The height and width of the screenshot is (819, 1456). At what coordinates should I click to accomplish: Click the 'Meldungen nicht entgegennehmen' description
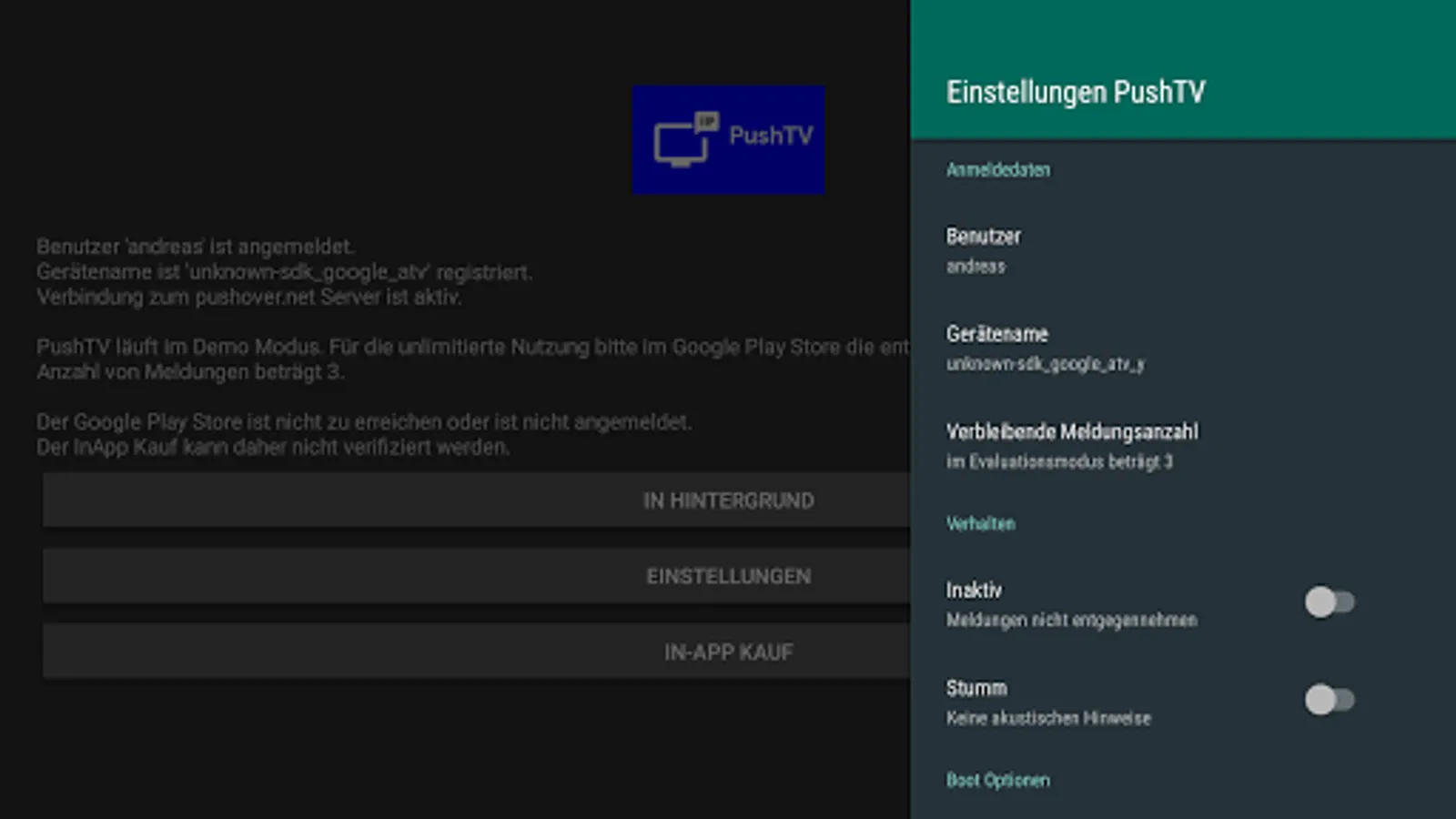pyautogui.click(x=1072, y=621)
